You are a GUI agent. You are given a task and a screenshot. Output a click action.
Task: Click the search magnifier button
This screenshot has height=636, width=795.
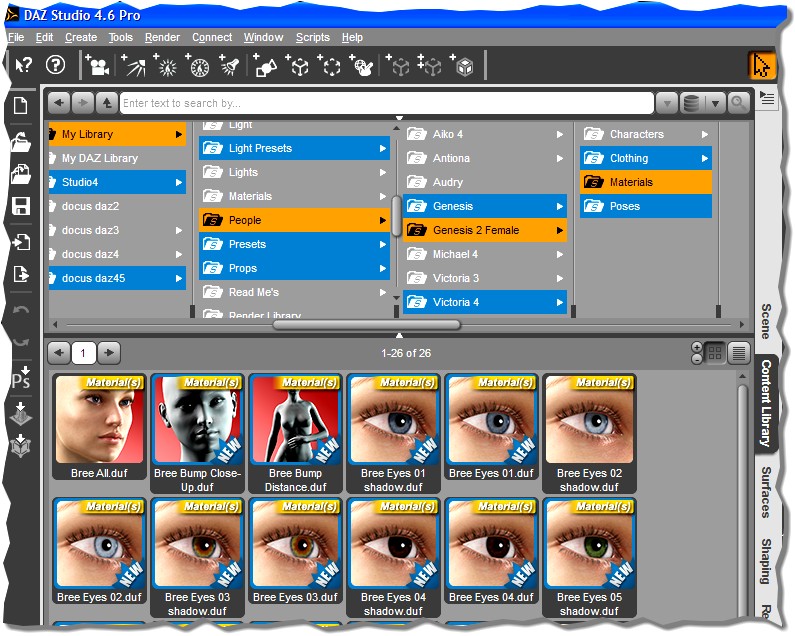click(738, 103)
